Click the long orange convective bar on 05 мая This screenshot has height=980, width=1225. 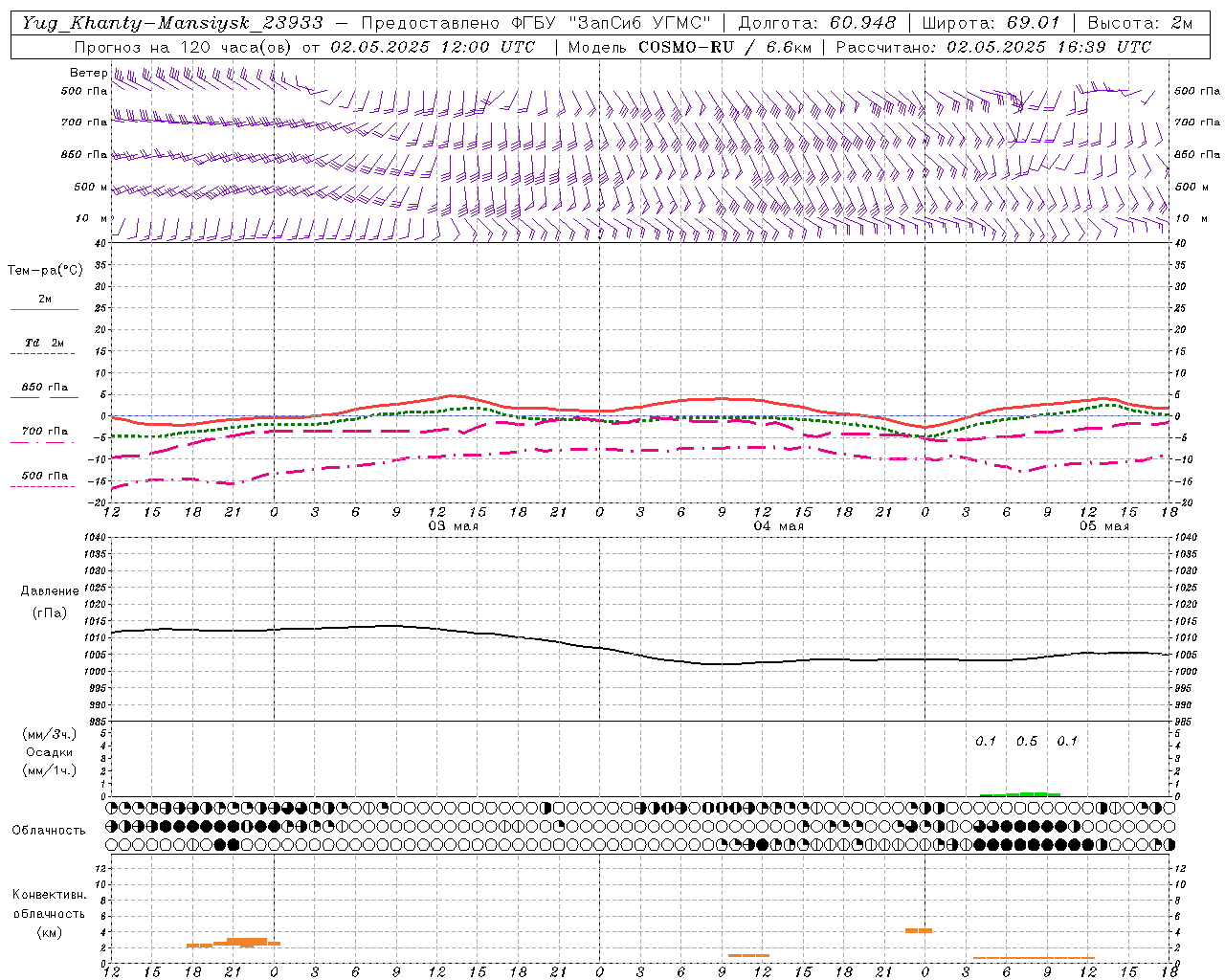[x=1034, y=957]
